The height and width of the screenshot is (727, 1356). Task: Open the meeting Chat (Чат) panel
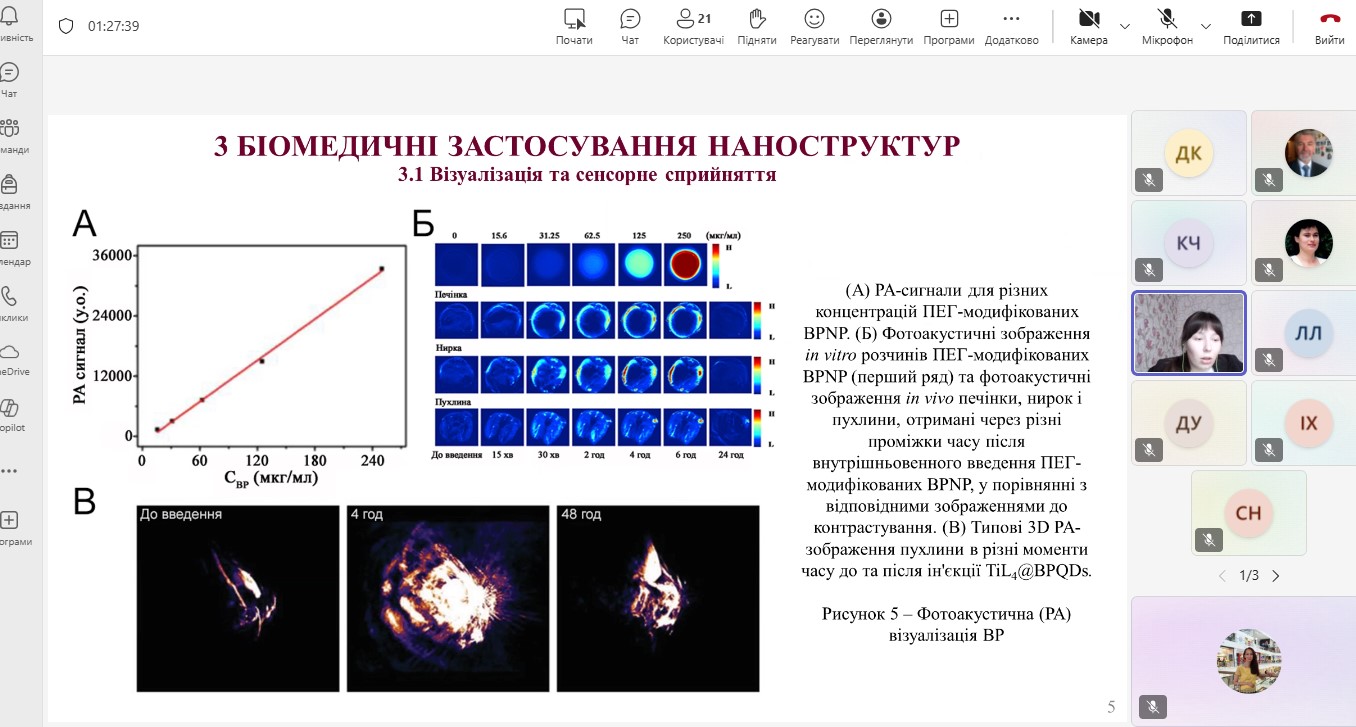click(x=630, y=27)
